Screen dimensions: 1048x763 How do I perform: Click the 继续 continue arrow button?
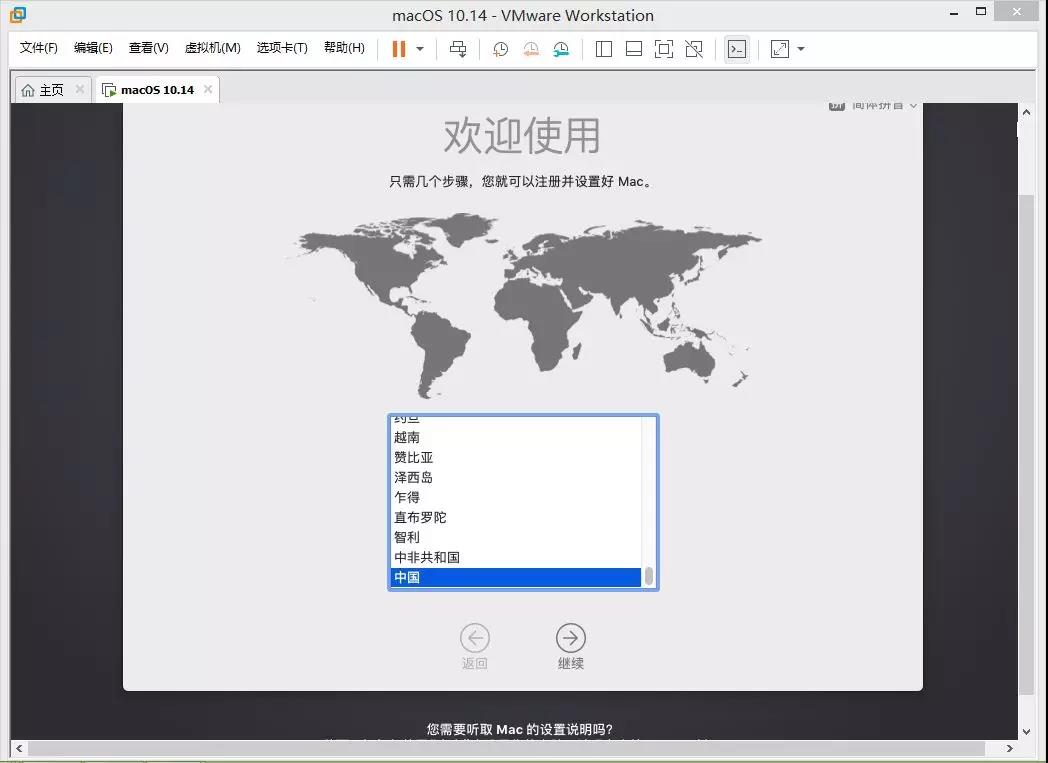pyautogui.click(x=570, y=638)
